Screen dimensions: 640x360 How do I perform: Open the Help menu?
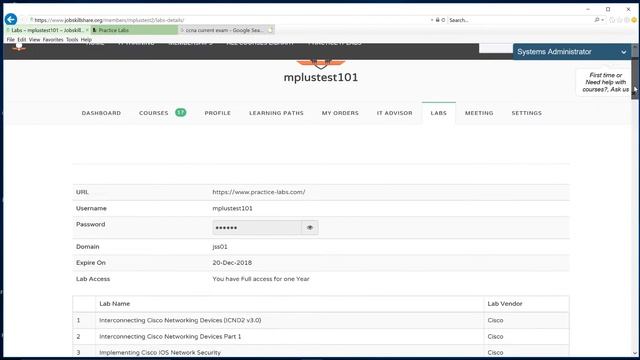tap(86, 40)
